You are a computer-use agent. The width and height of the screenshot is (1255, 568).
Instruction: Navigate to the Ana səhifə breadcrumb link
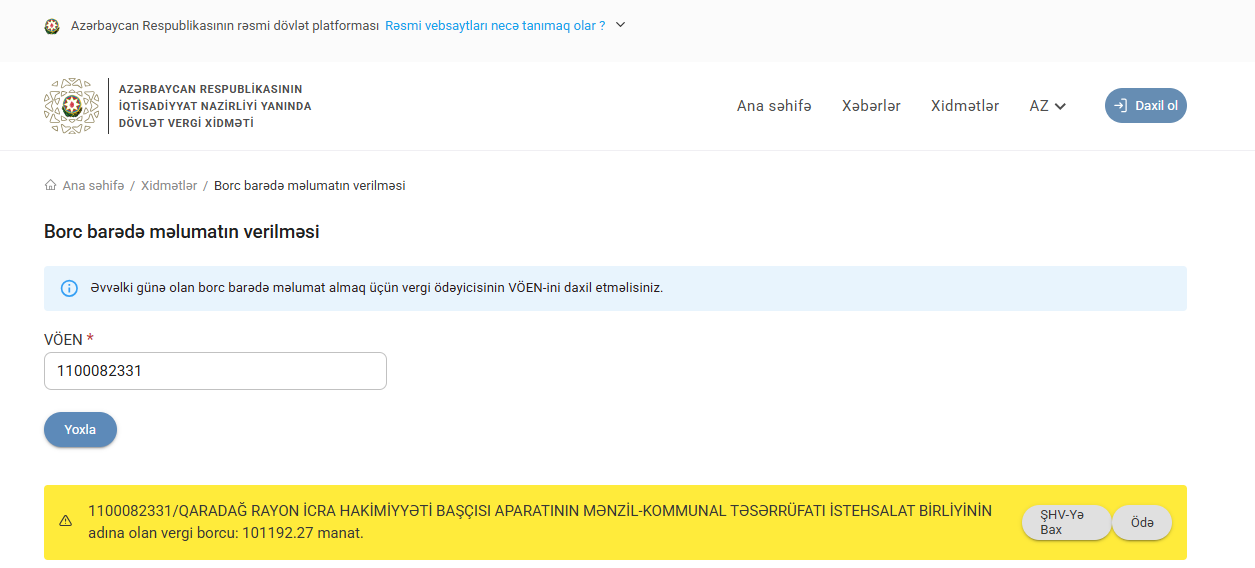pyautogui.click(x=93, y=186)
